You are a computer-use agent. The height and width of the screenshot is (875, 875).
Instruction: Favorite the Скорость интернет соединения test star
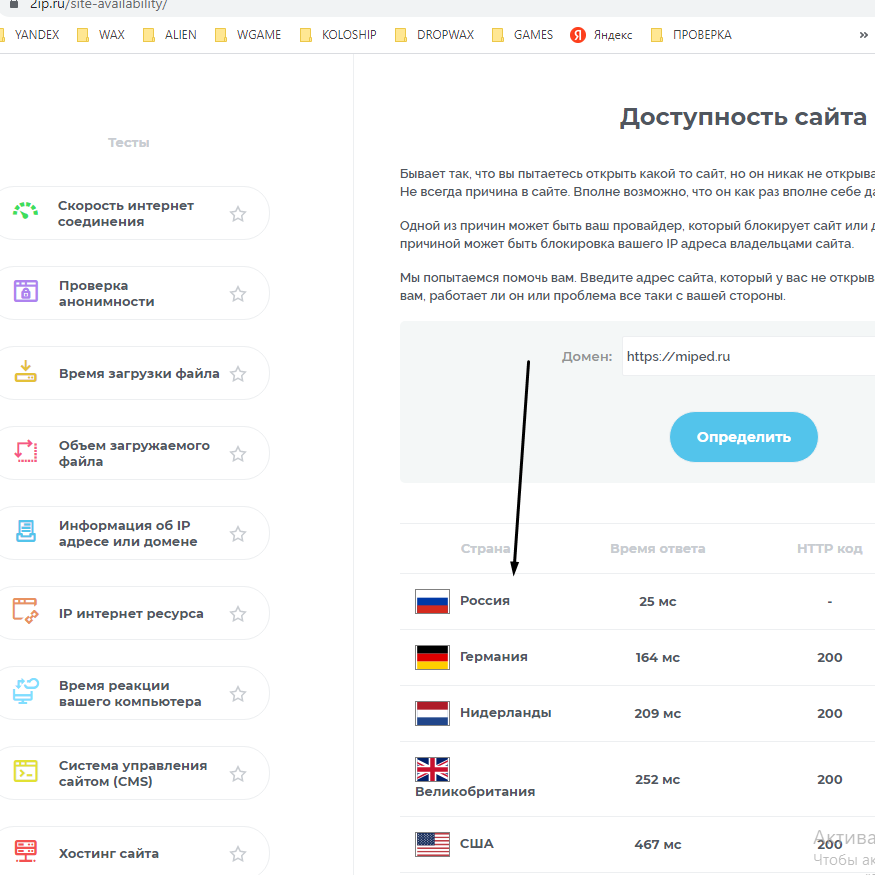click(238, 214)
